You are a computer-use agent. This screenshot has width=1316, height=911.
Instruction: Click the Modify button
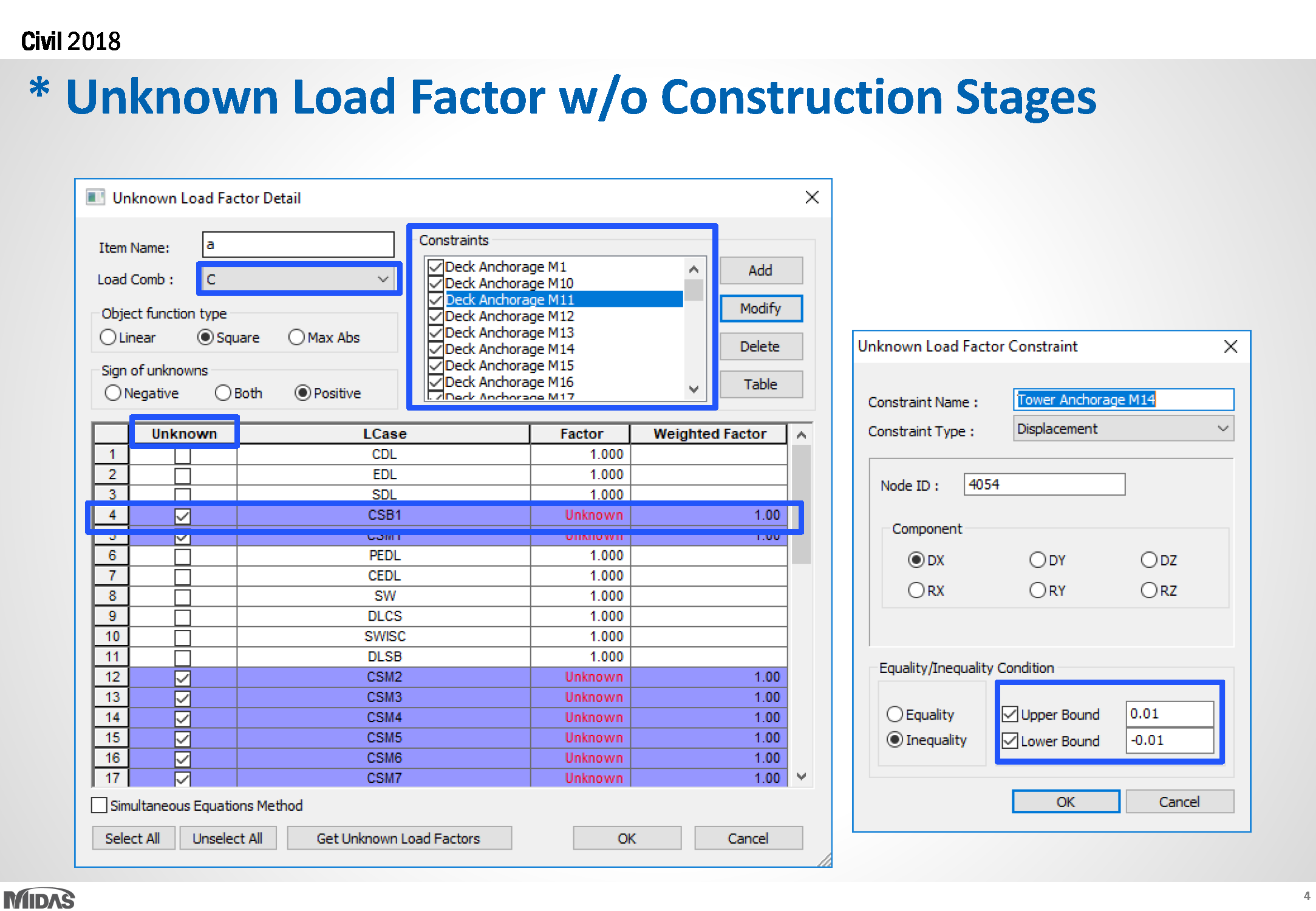[x=760, y=308]
